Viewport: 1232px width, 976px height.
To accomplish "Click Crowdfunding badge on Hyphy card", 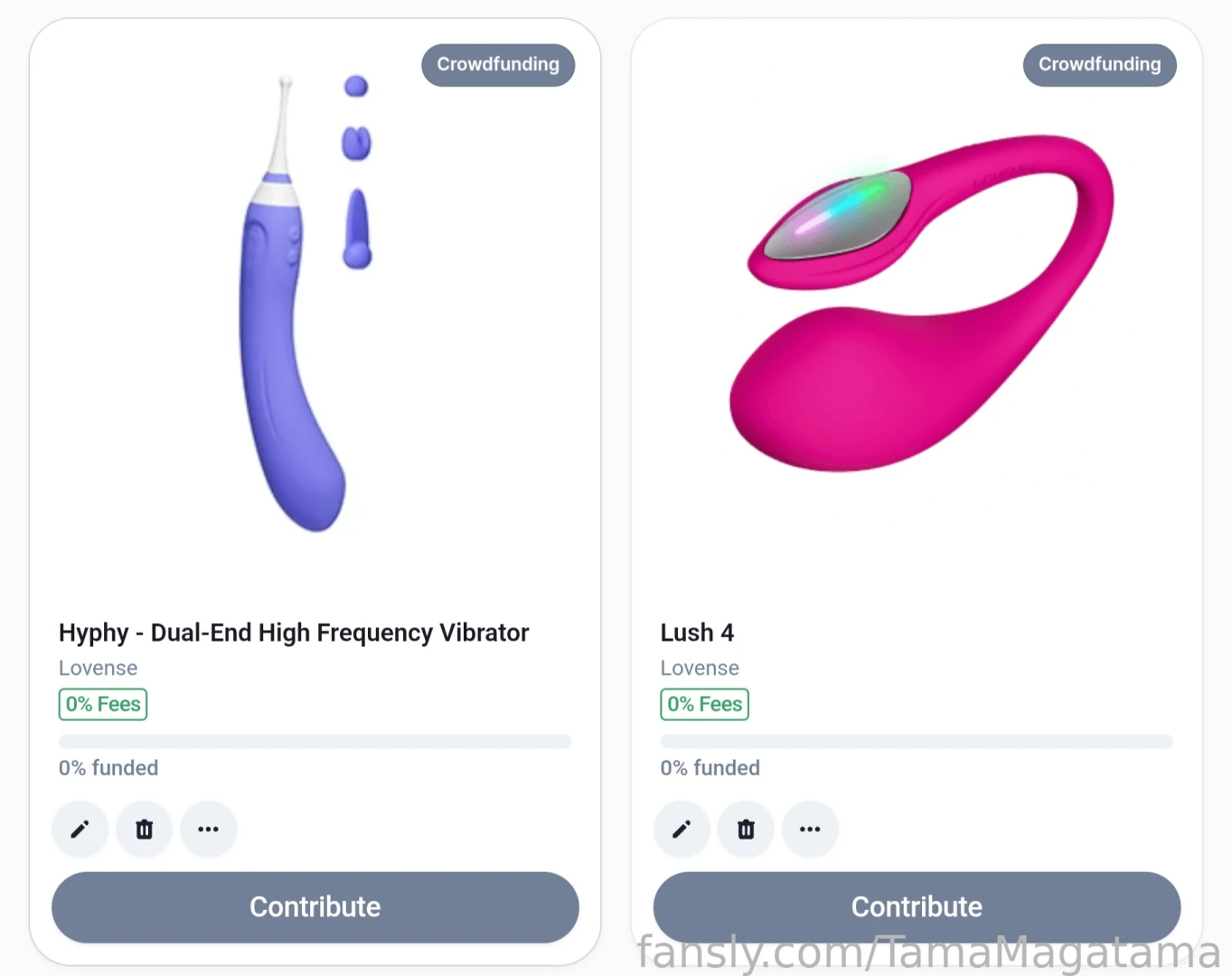I will pos(498,65).
